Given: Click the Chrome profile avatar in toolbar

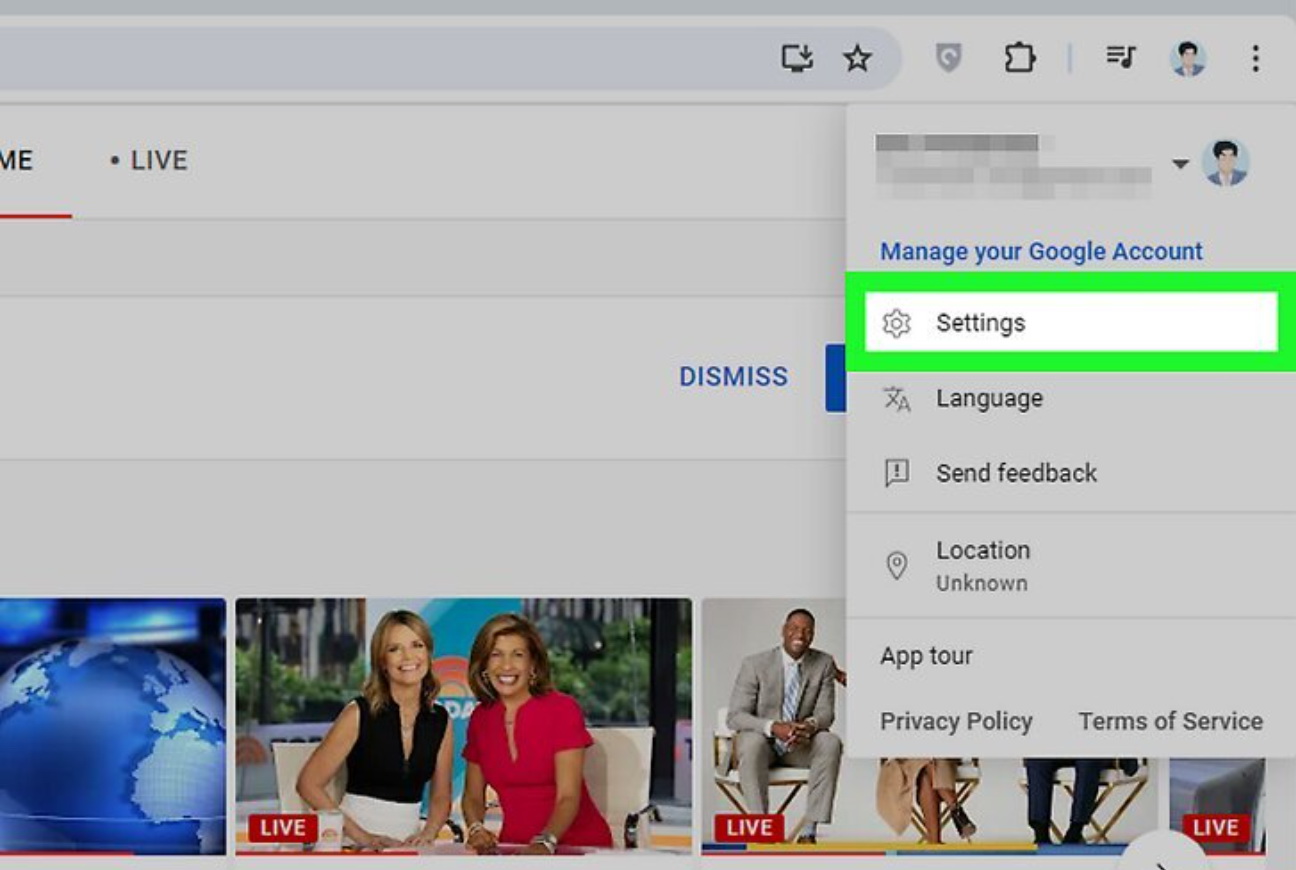Looking at the screenshot, I should coord(1188,58).
